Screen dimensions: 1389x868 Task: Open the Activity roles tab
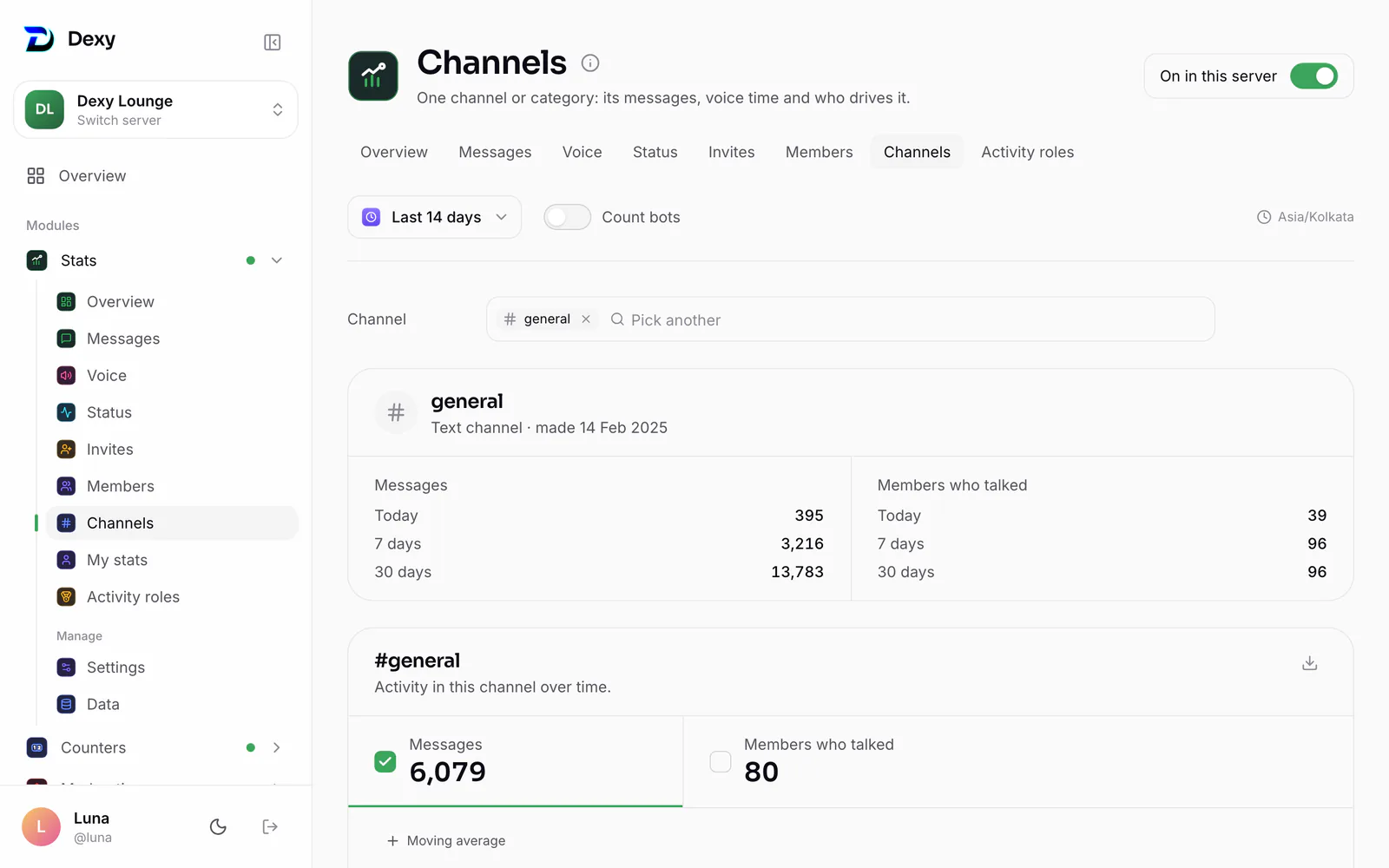coord(1027,152)
